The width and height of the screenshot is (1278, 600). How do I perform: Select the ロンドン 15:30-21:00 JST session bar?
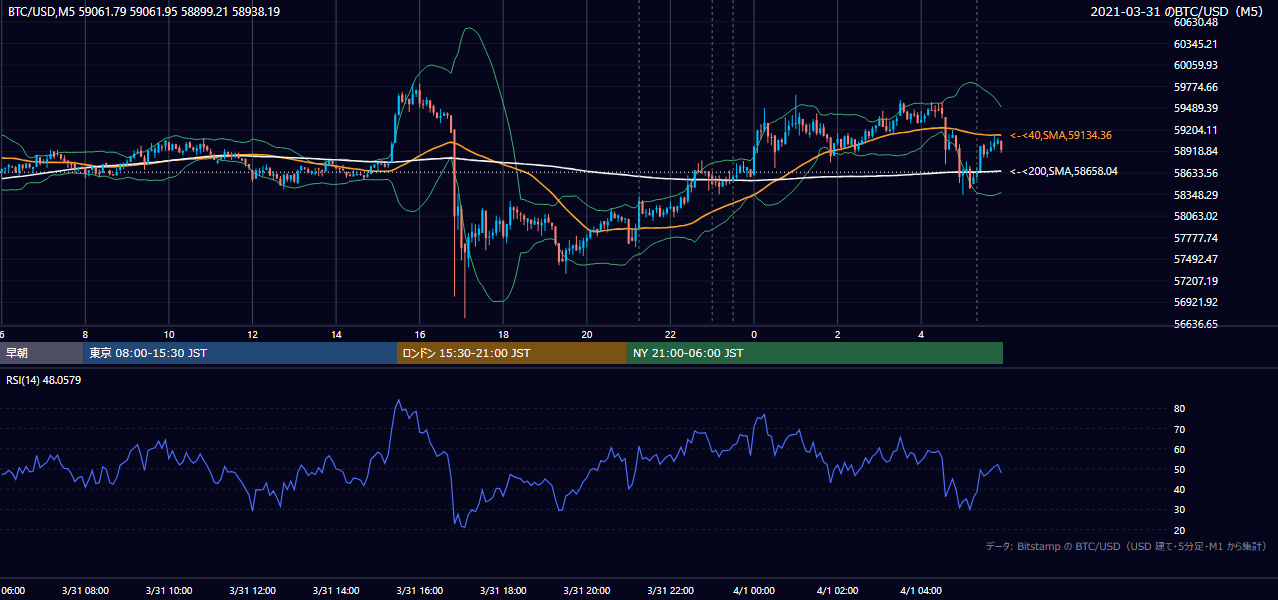tap(512, 353)
